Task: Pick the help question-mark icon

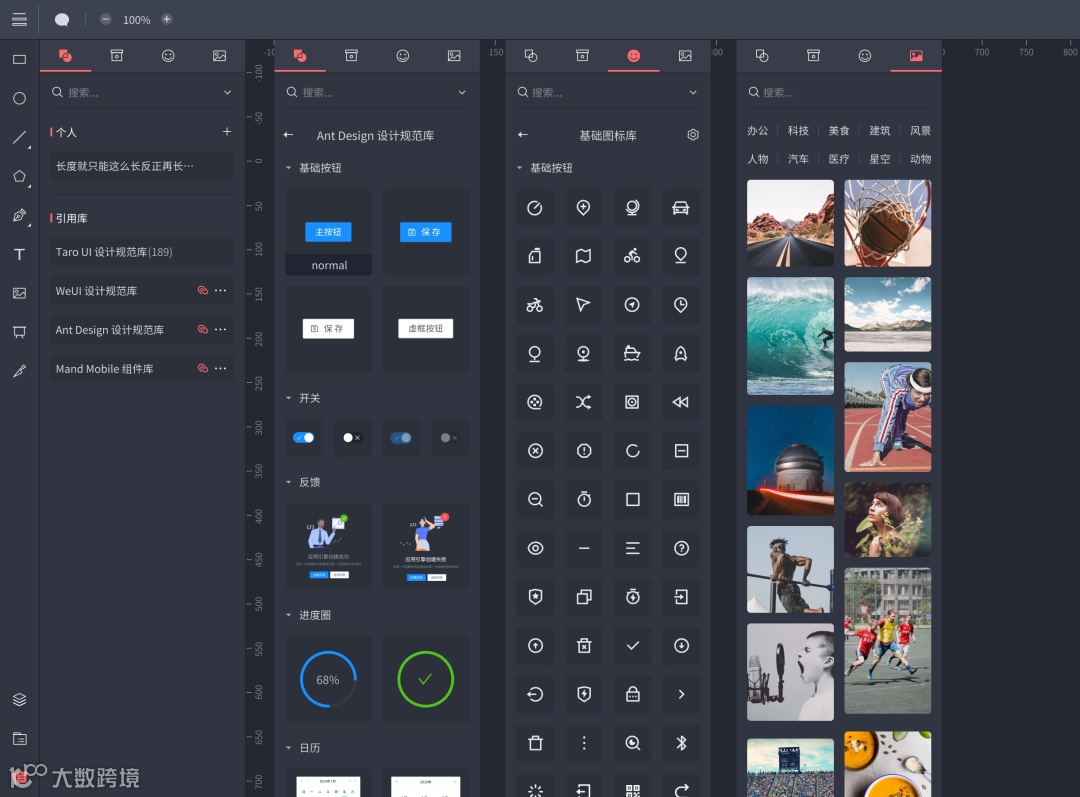Action: 681,548
